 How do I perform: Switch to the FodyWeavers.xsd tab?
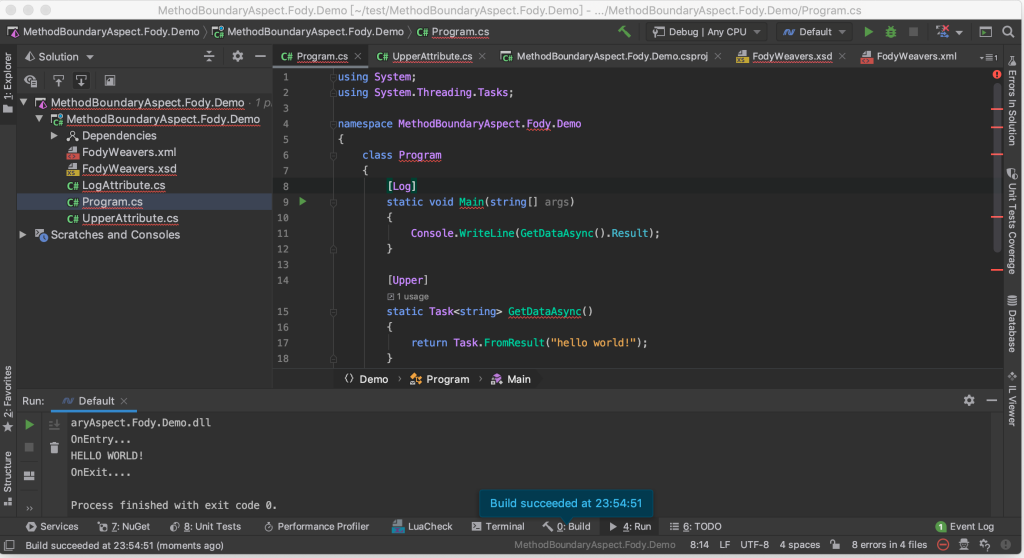click(x=792, y=56)
